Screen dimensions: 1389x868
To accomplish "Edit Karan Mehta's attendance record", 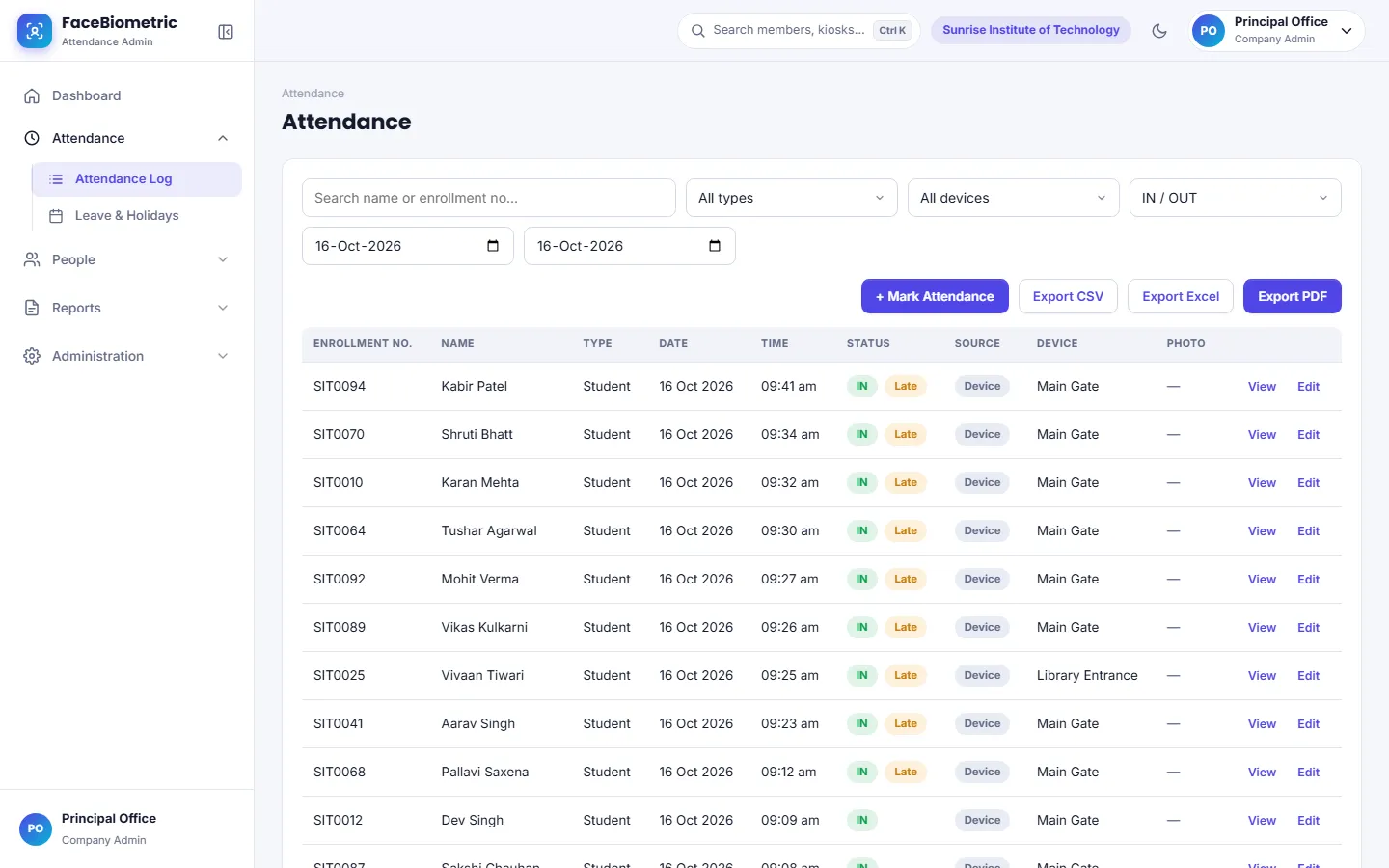I will (x=1308, y=482).
